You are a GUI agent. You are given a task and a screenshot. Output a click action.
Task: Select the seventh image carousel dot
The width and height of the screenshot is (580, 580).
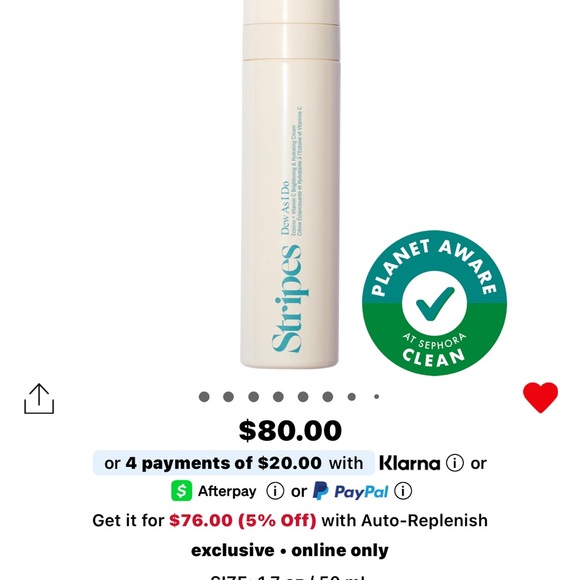(x=352, y=397)
